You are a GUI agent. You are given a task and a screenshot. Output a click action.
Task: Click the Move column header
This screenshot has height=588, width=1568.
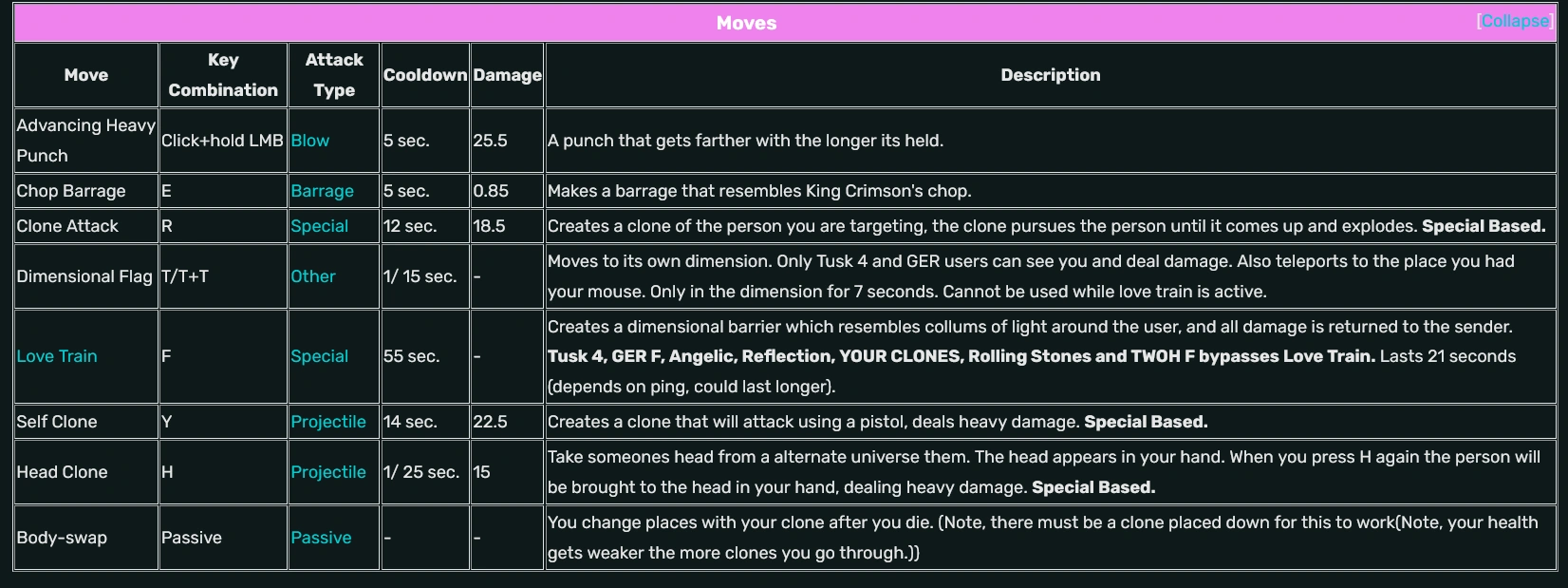click(86, 75)
